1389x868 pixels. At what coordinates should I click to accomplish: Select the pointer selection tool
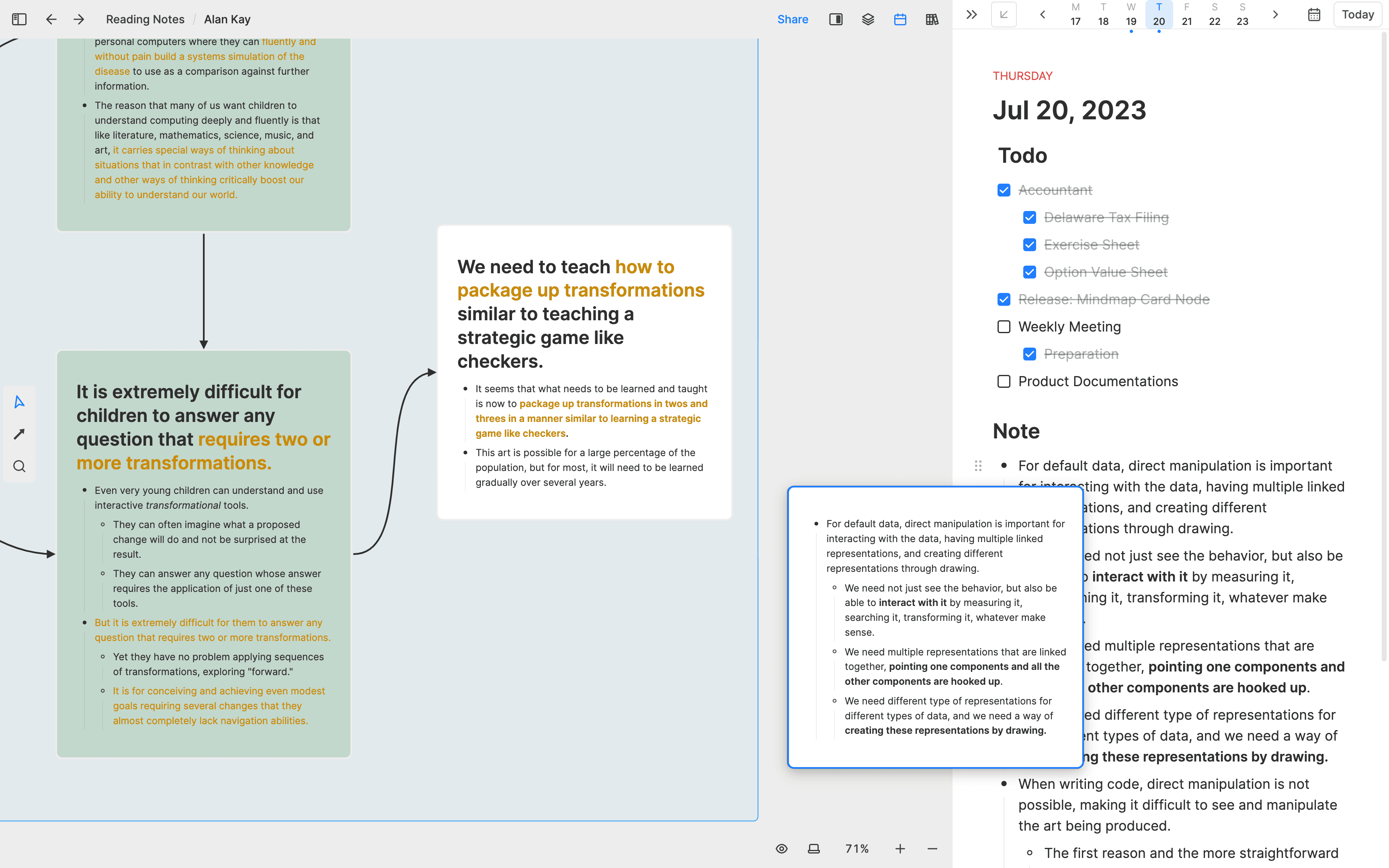point(20,402)
